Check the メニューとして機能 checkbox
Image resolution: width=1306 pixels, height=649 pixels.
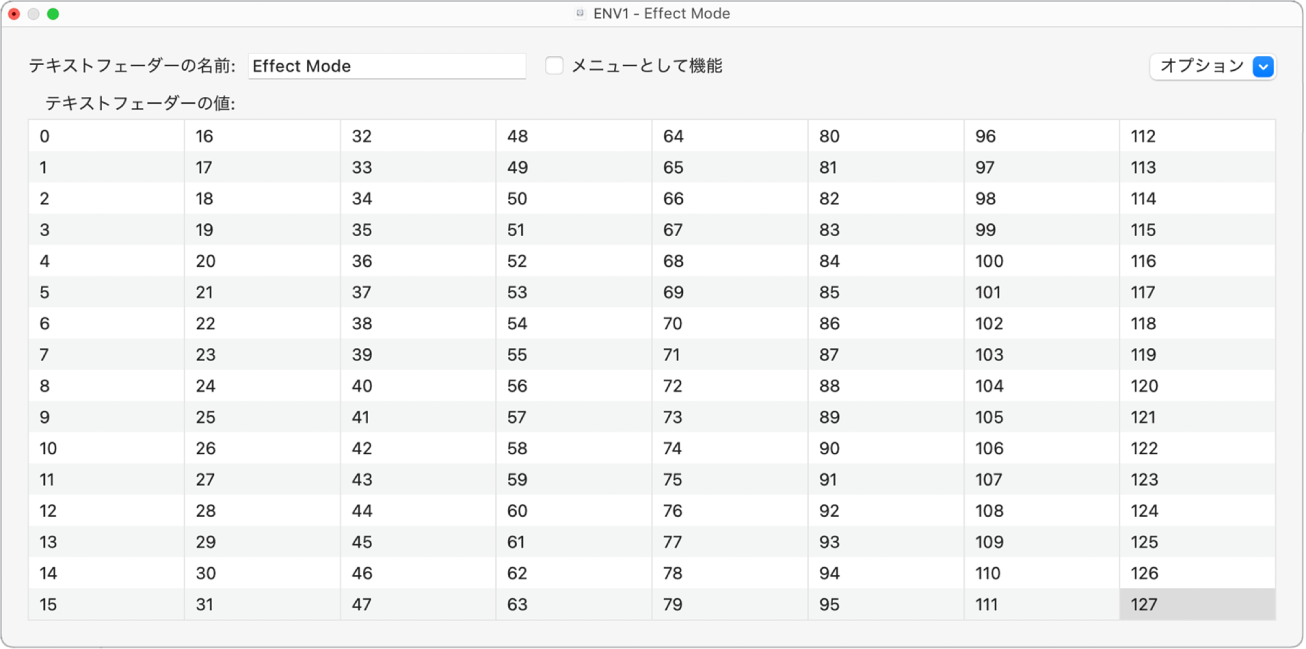click(x=553, y=65)
